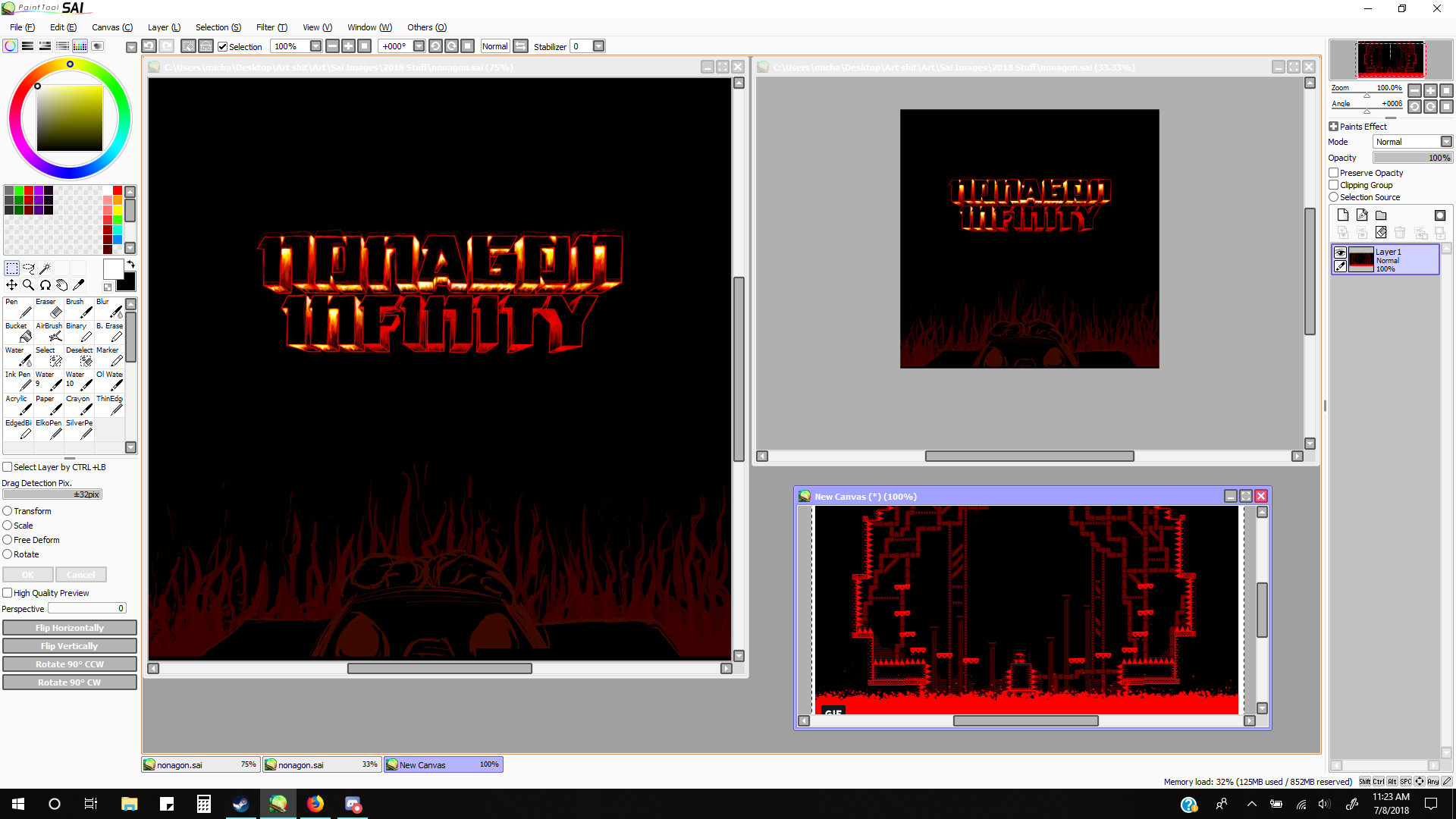Open the zoom percentage dropdown in toolbar
The height and width of the screenshot is (819, 1456).
315,46
